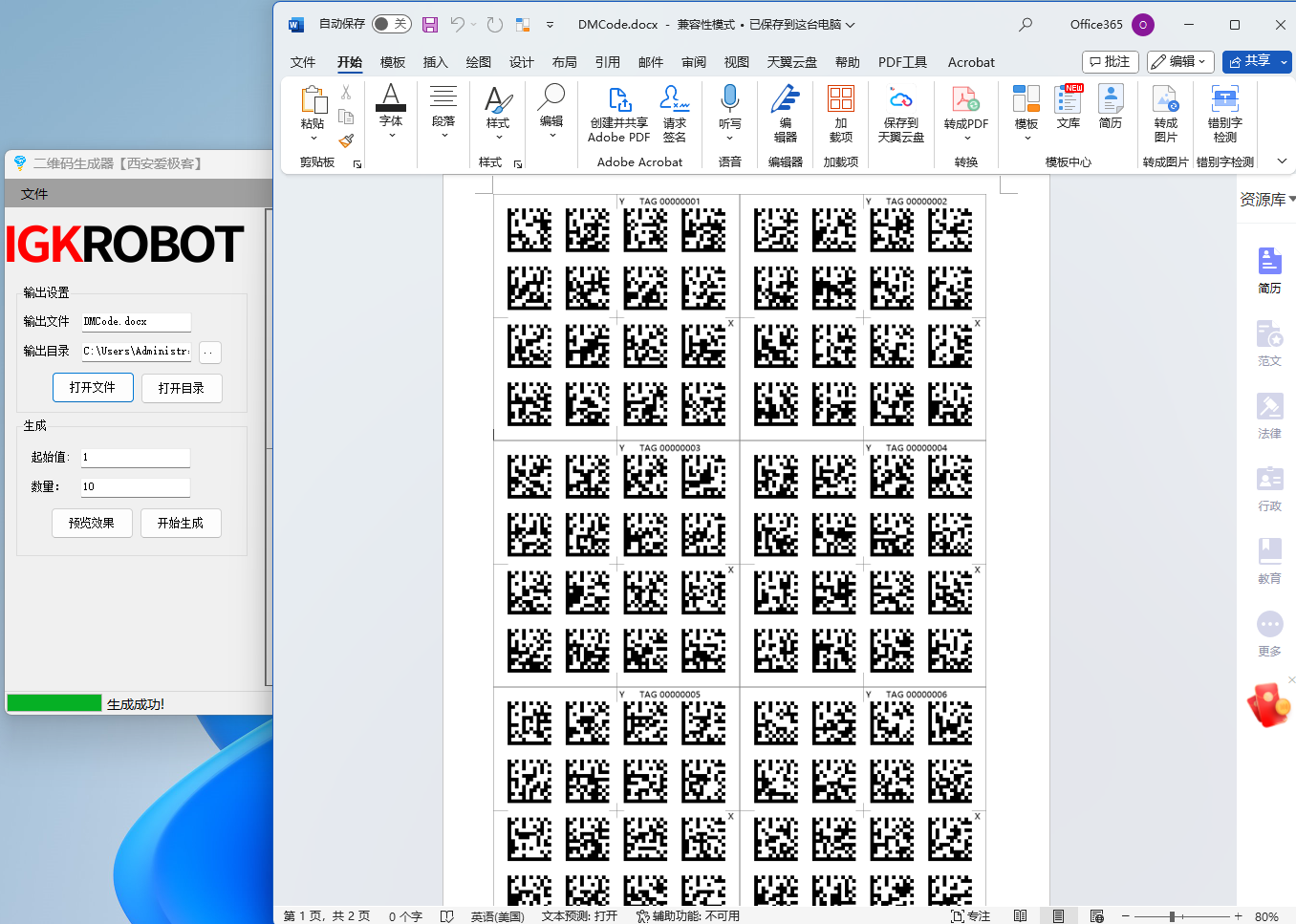The width and height of the screenshot is (1296, 924).
Task: Open 范文 in the resource sidebar
Action: [x=1269, y=342]
